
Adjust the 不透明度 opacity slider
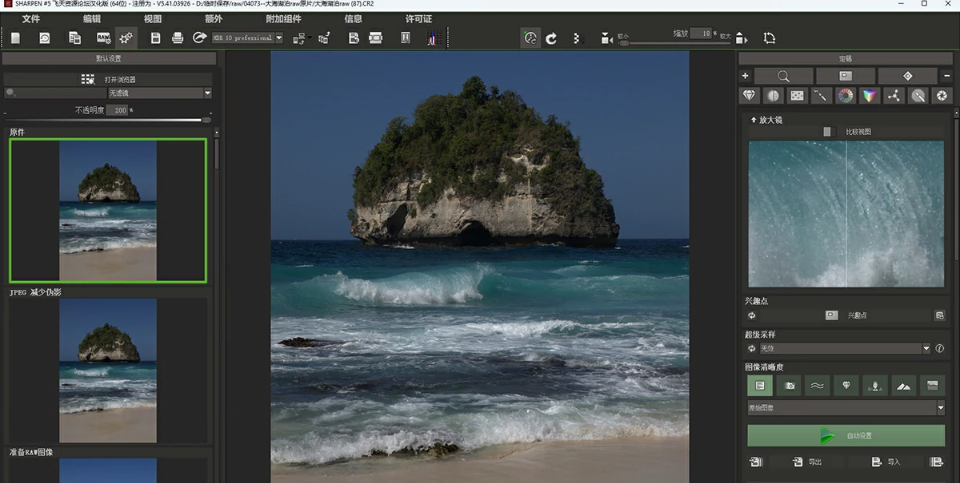(x=108, y=120)
